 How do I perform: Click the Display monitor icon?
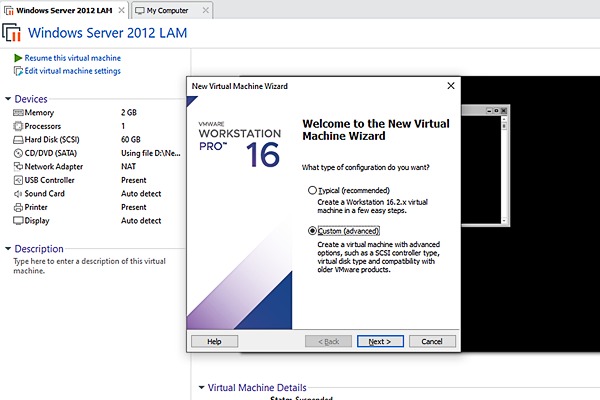[x=18, y=221]
